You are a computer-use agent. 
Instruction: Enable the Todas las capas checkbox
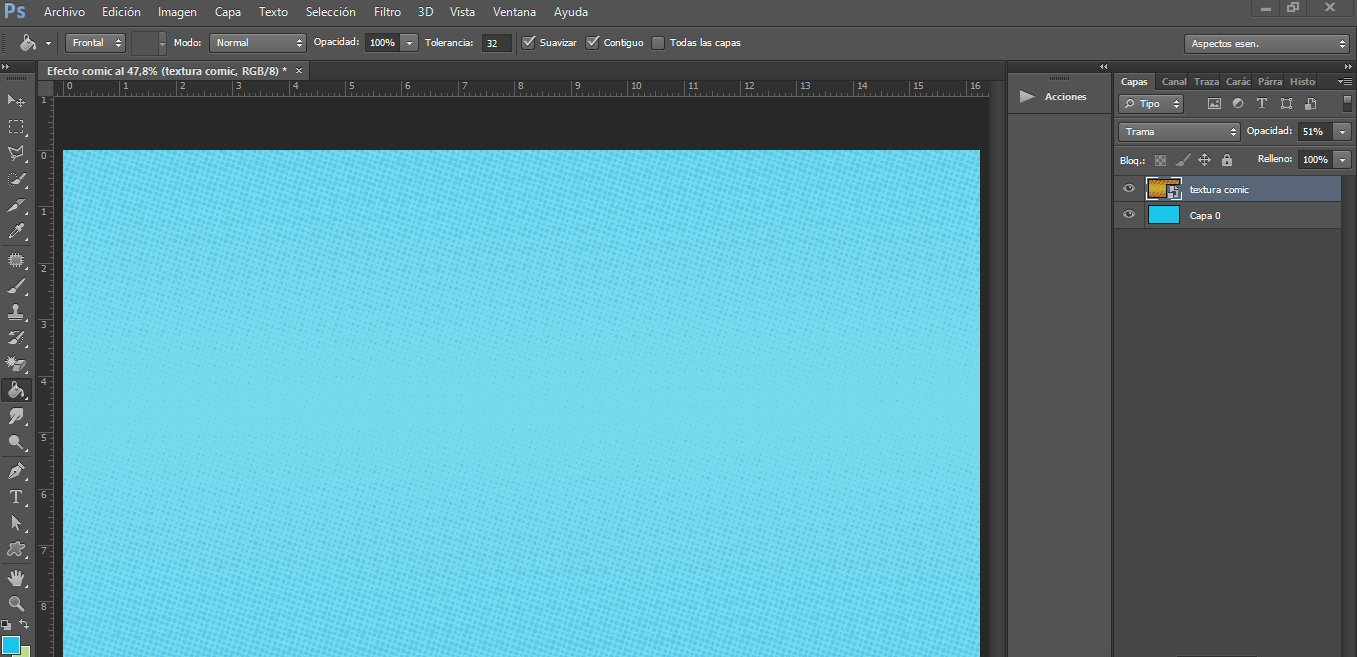pos(658,42)
